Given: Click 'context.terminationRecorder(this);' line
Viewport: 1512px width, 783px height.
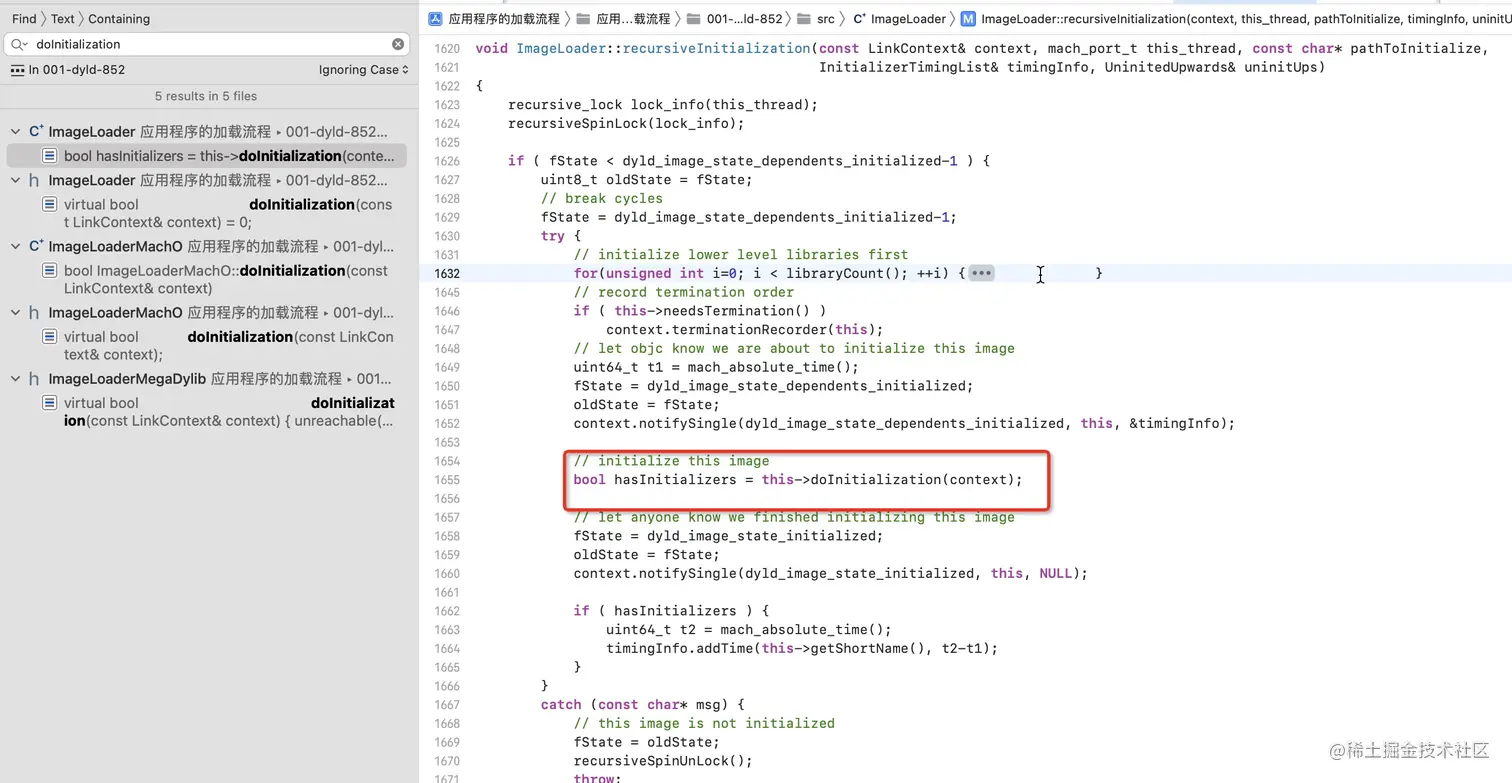Looking at the screenshot, I should [745, 329].
